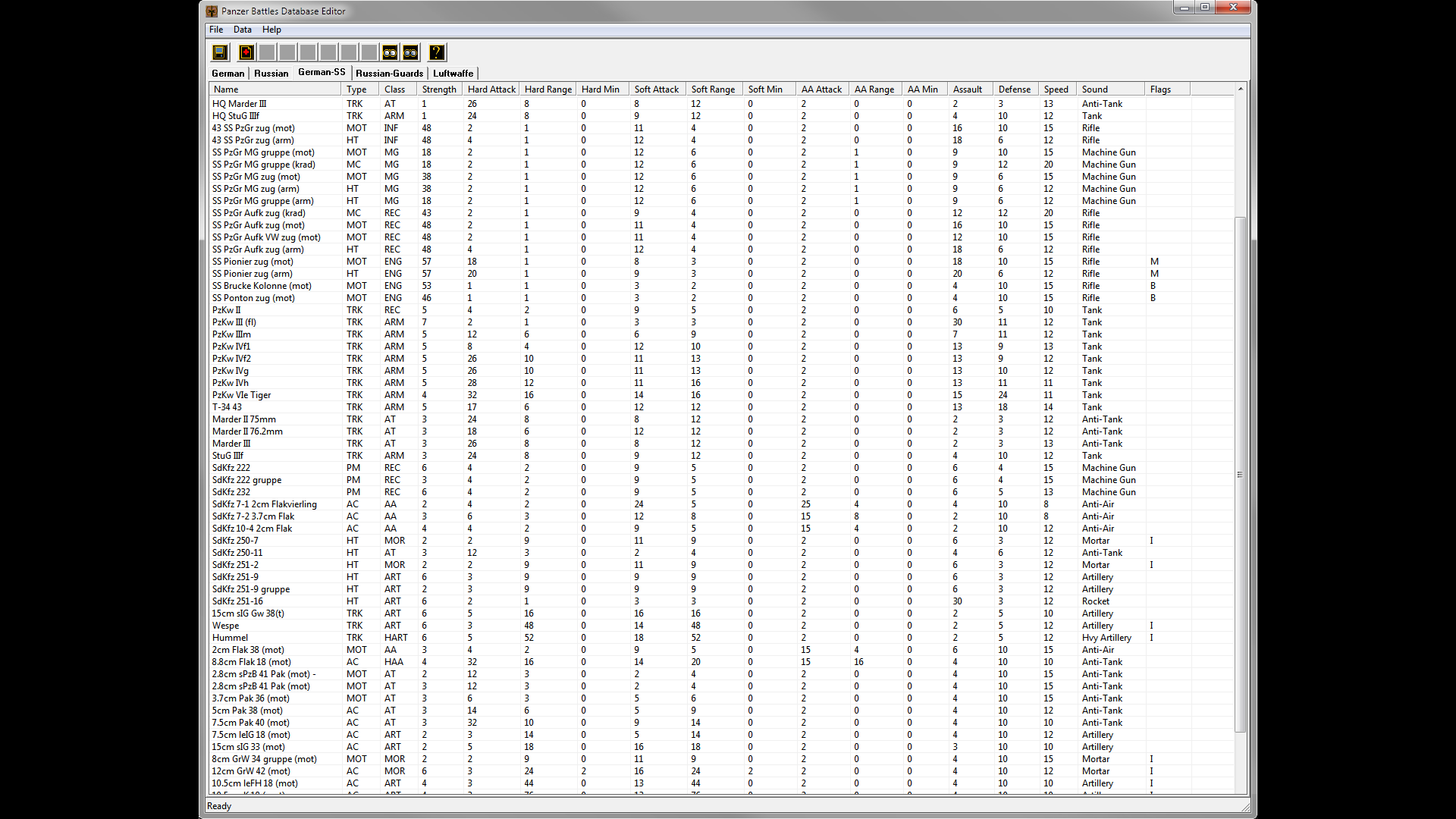
Task: Sort by the Name column header
Action: pos(275,89)
